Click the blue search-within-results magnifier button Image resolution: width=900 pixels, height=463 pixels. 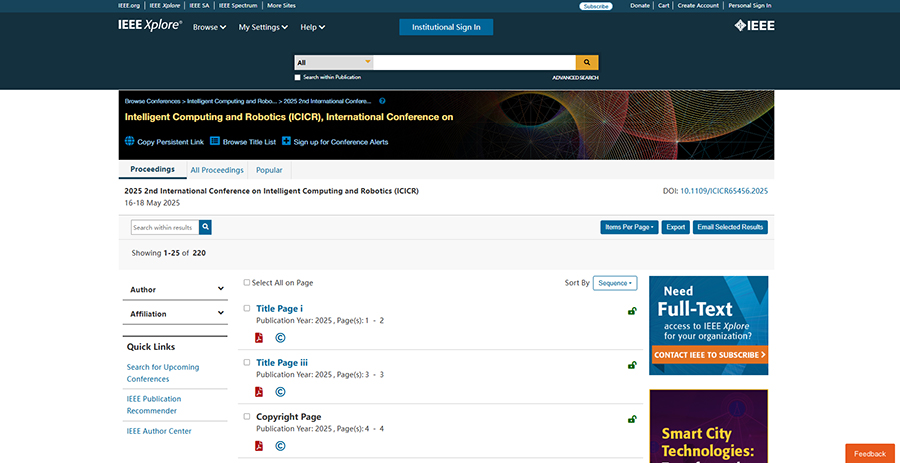[205, 227]
